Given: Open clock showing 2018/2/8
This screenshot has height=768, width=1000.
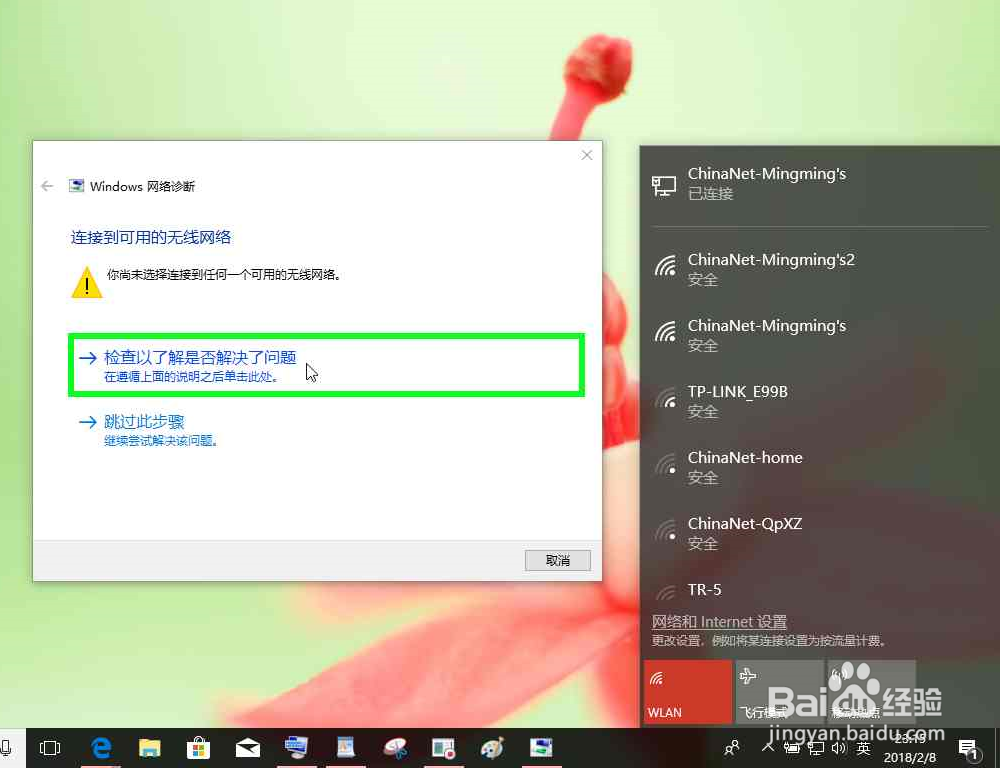Looking at the screenshot, I should pos(910,748).
